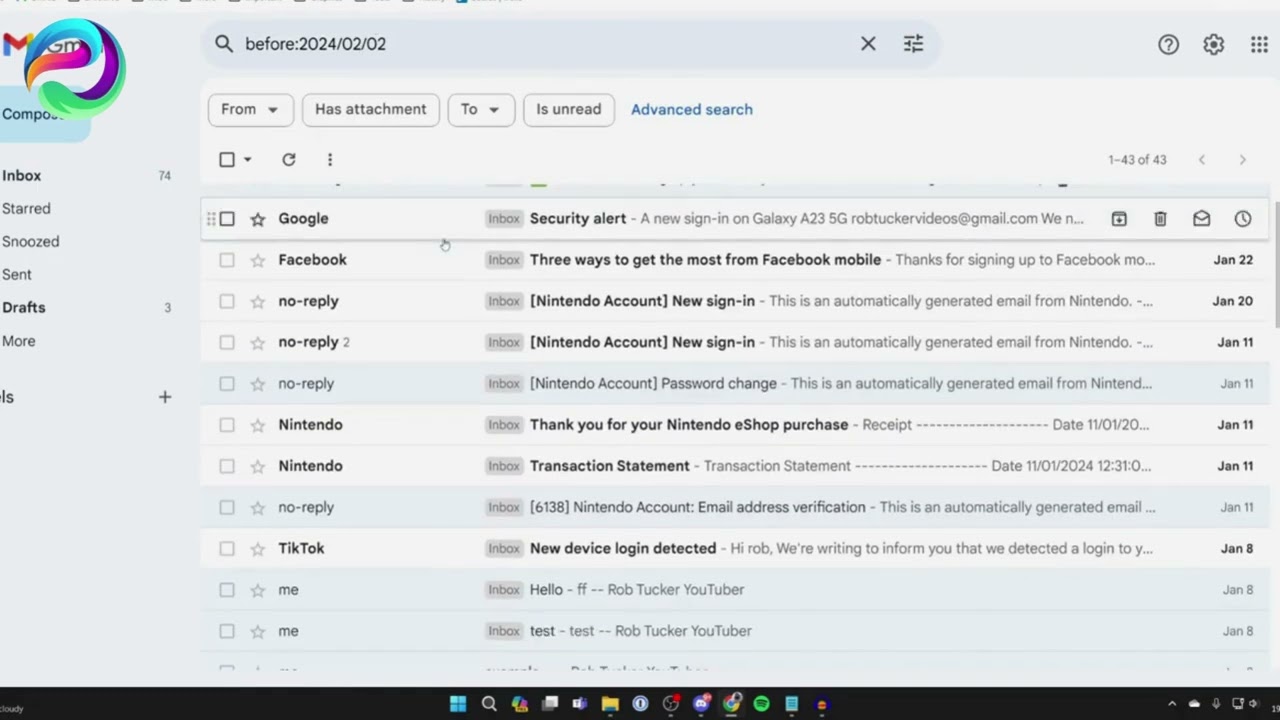
Task: Create a new label with the plus icon
Action: [165, 397]
